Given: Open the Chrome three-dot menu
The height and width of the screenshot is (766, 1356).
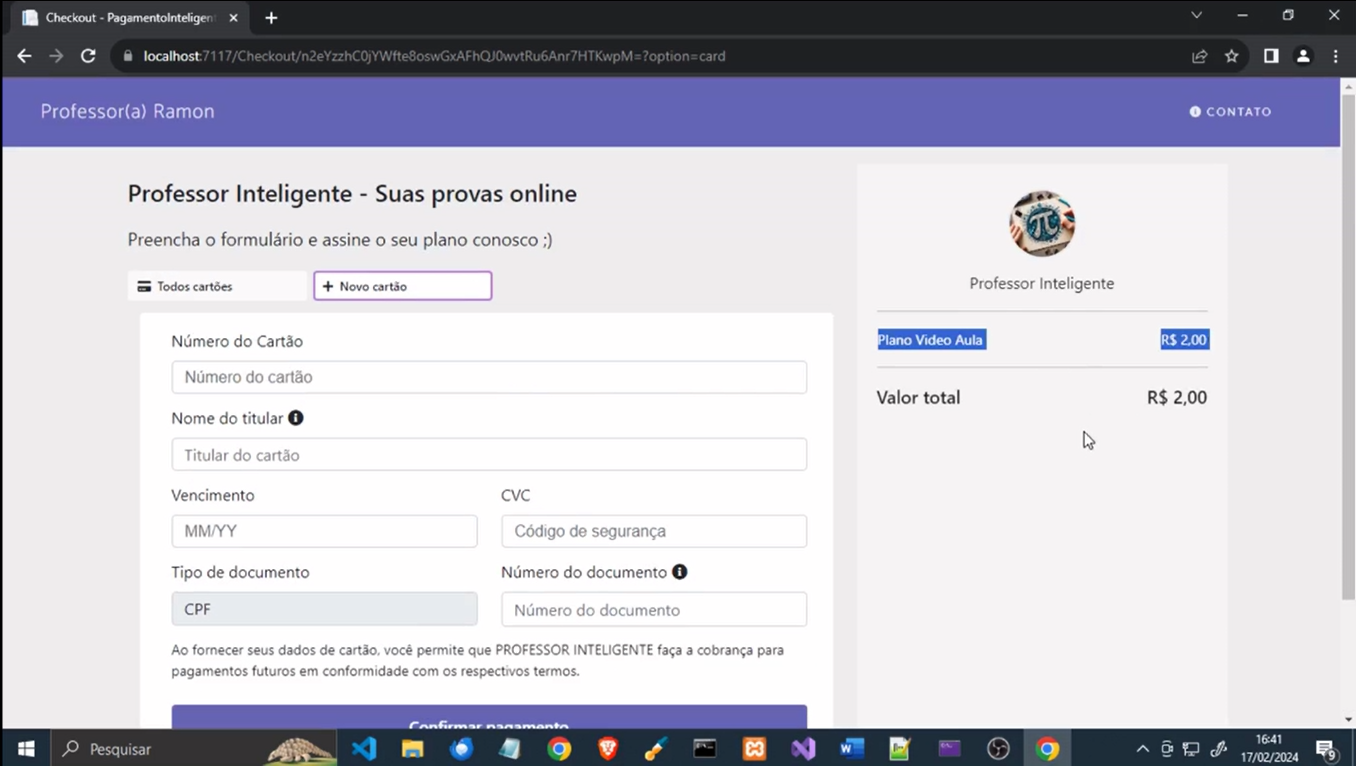Looking at the screenshot, I should pyautogui.click(x=1336, y=56).
